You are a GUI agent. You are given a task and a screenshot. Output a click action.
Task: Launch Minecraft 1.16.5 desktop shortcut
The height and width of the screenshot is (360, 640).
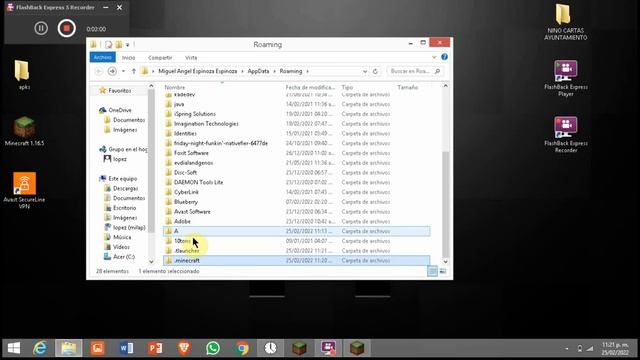[24, 131]
